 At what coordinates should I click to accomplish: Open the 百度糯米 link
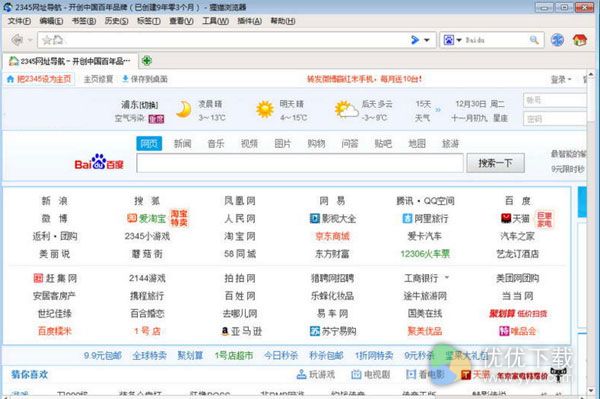(55, 331)
